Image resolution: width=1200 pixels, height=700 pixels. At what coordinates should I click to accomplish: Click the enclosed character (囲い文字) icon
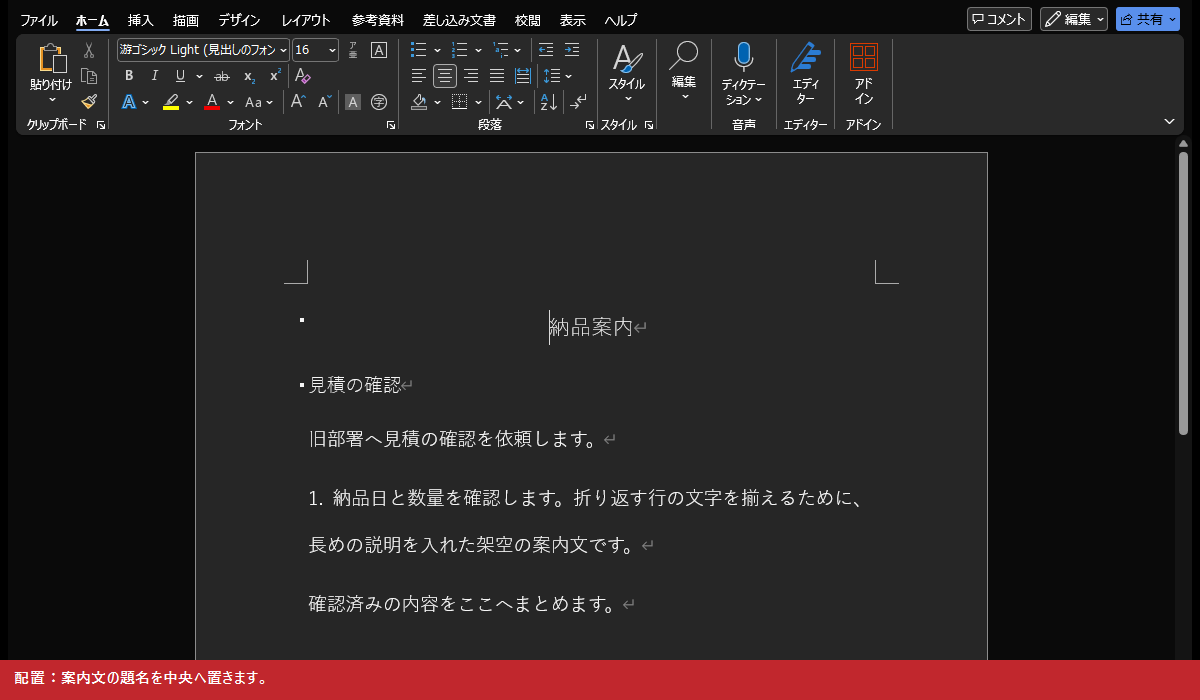pos(379,101)
